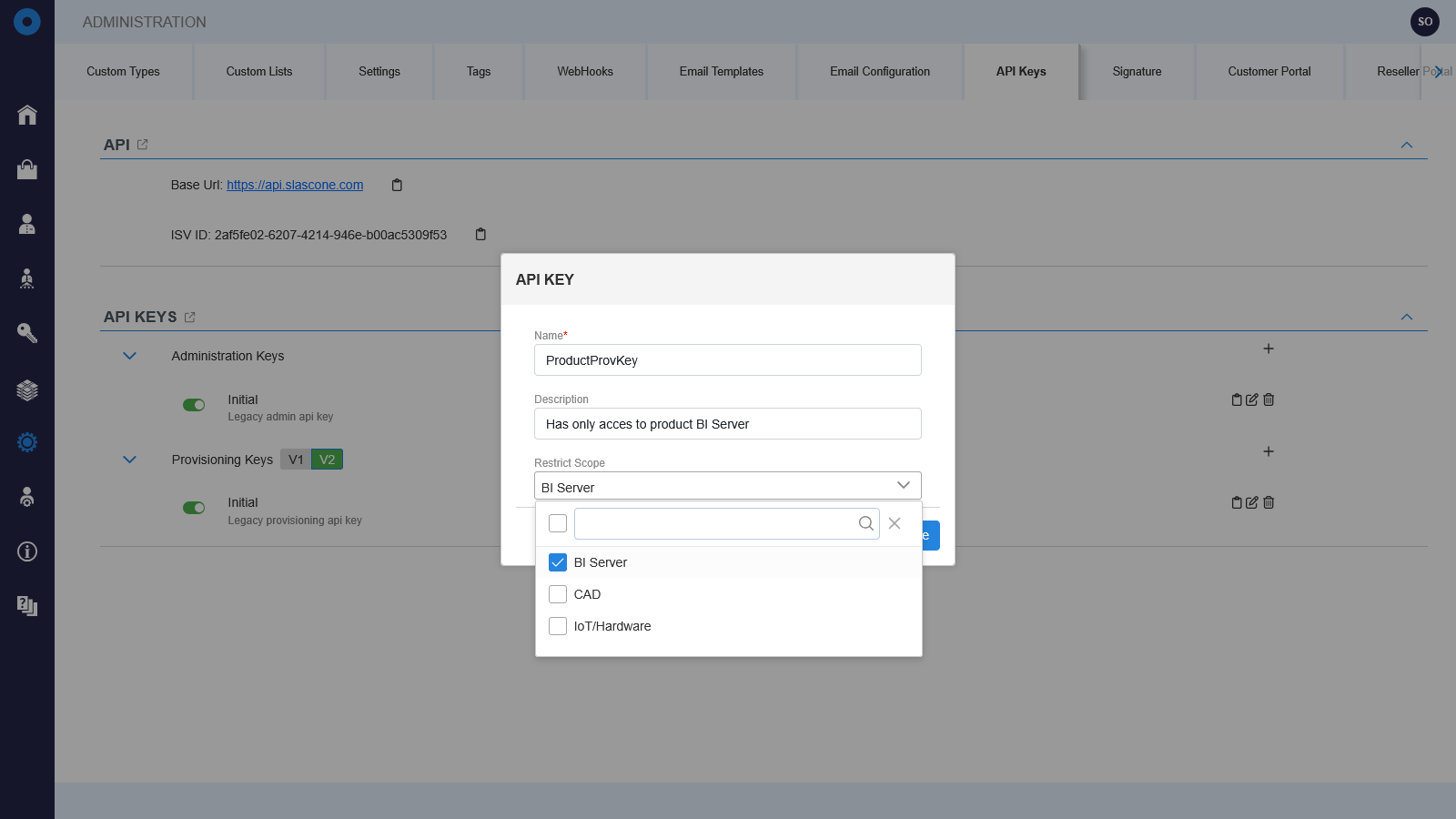Screen dimensions: 1456x819
Task: Edit the legacy provisioning api key
Action: (1252, 502)
